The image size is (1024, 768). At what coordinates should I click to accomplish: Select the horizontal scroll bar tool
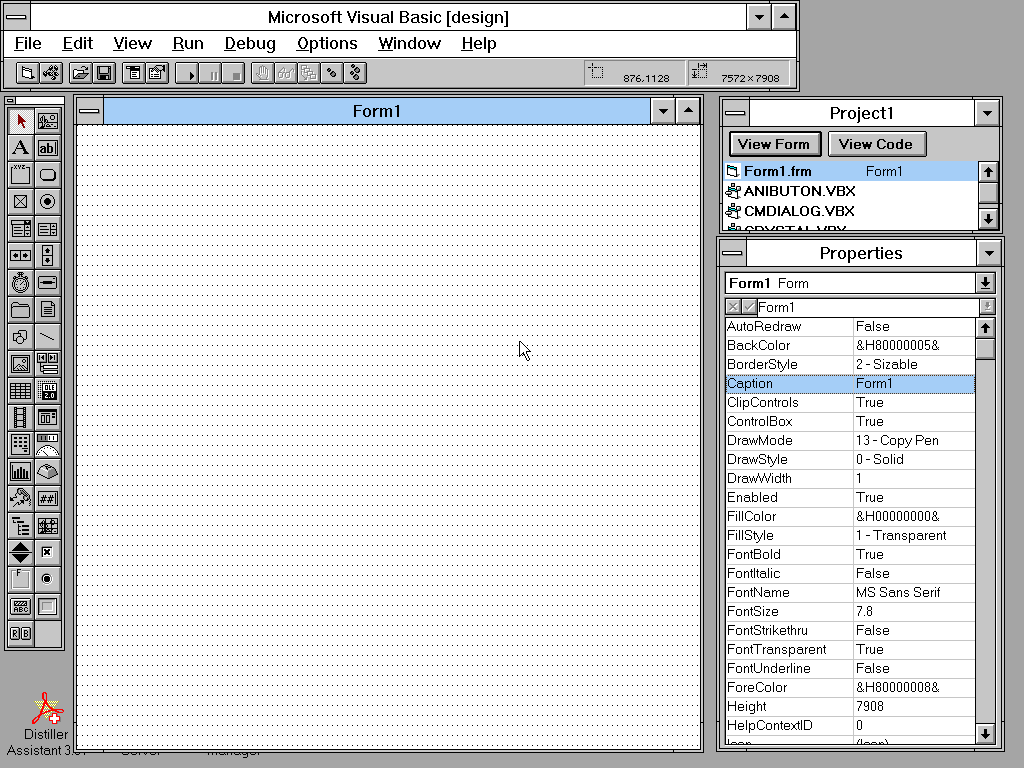click(x=20, y=255)
